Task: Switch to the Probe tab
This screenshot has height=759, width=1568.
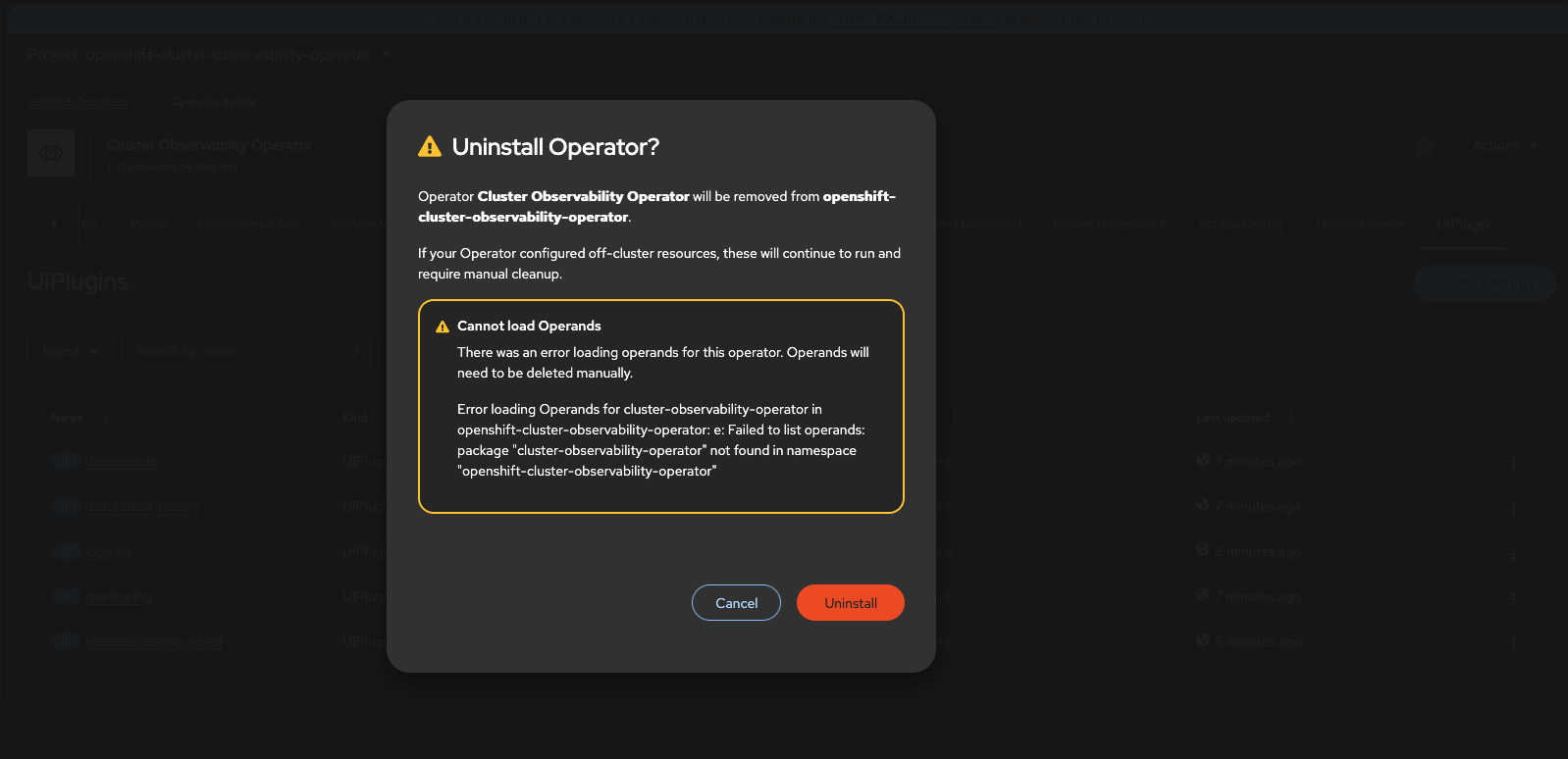Action: pyautogui.click(x=149, y=224)
